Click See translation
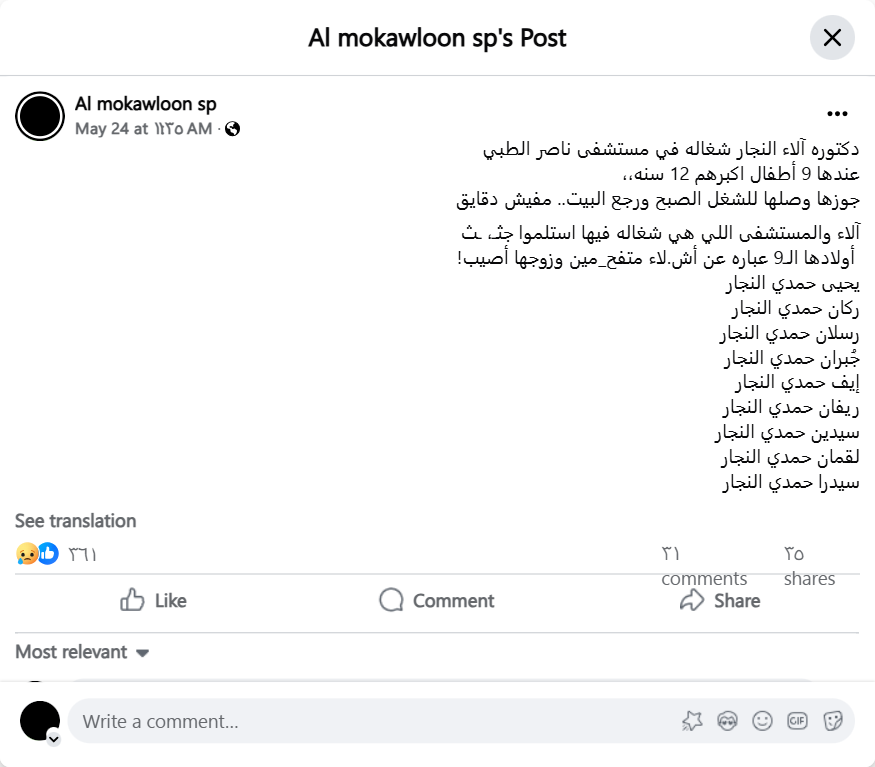 tap(76, 521)
